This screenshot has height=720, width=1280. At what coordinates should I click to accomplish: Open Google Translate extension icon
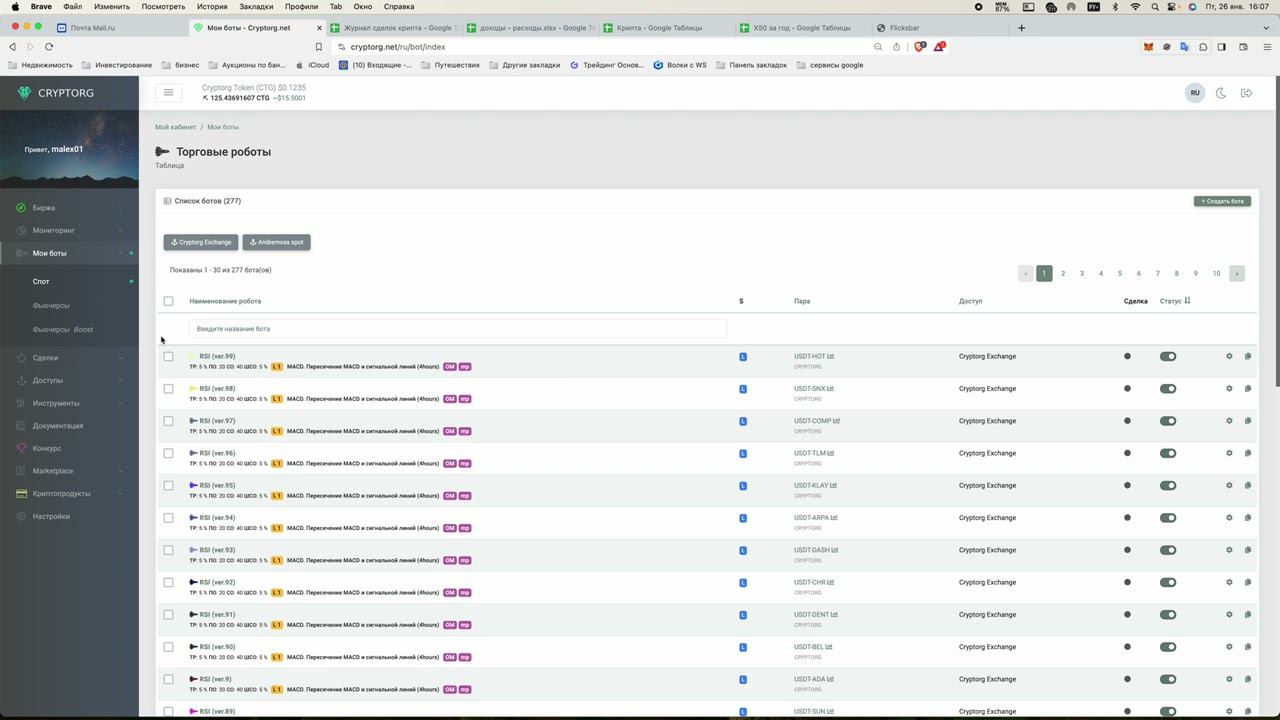1184,46
